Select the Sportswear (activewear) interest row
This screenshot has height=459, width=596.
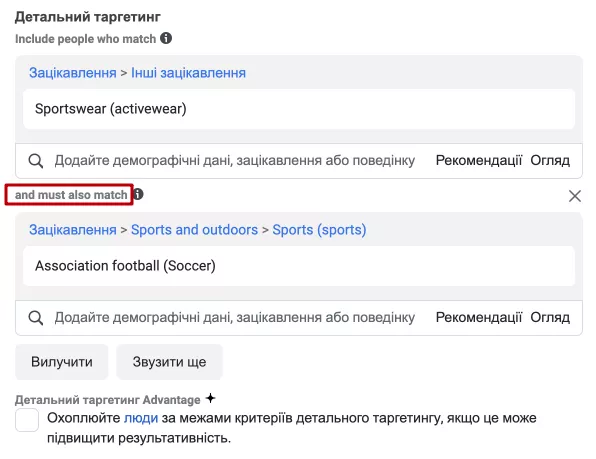[299, 109]
